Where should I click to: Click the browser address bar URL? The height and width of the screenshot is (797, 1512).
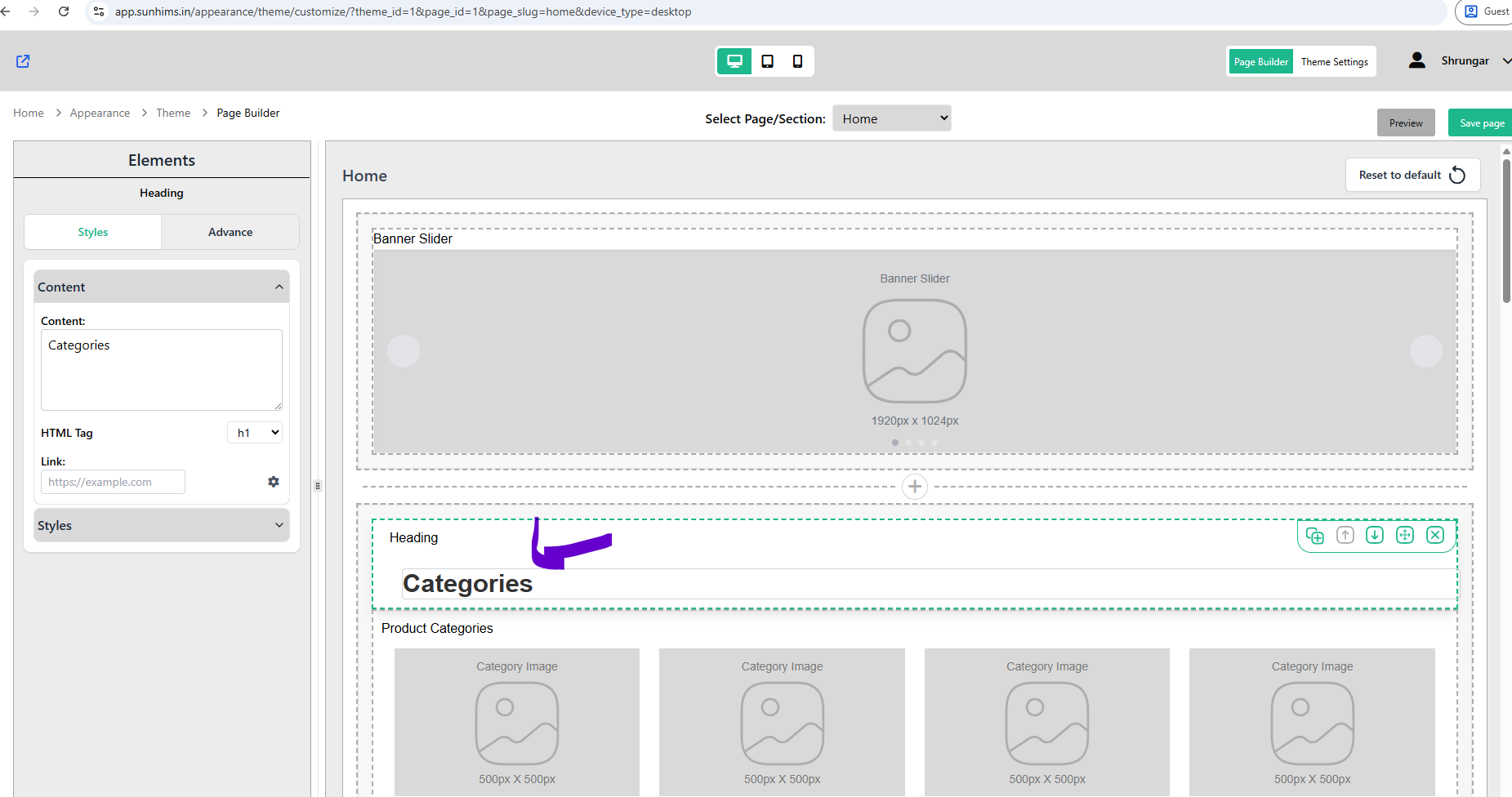coord(403,11)
